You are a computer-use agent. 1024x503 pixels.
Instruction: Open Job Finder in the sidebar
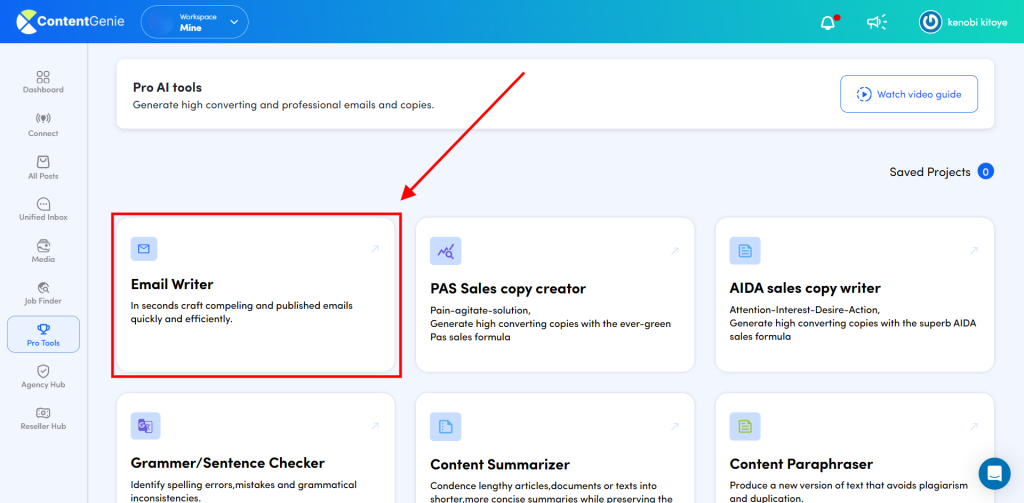click(x=43, y=293)
